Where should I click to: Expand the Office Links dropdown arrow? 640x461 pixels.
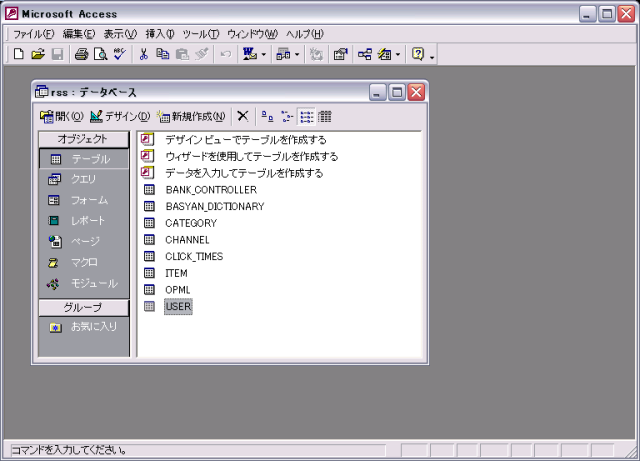pyautogui.click(x=264, y=54)
